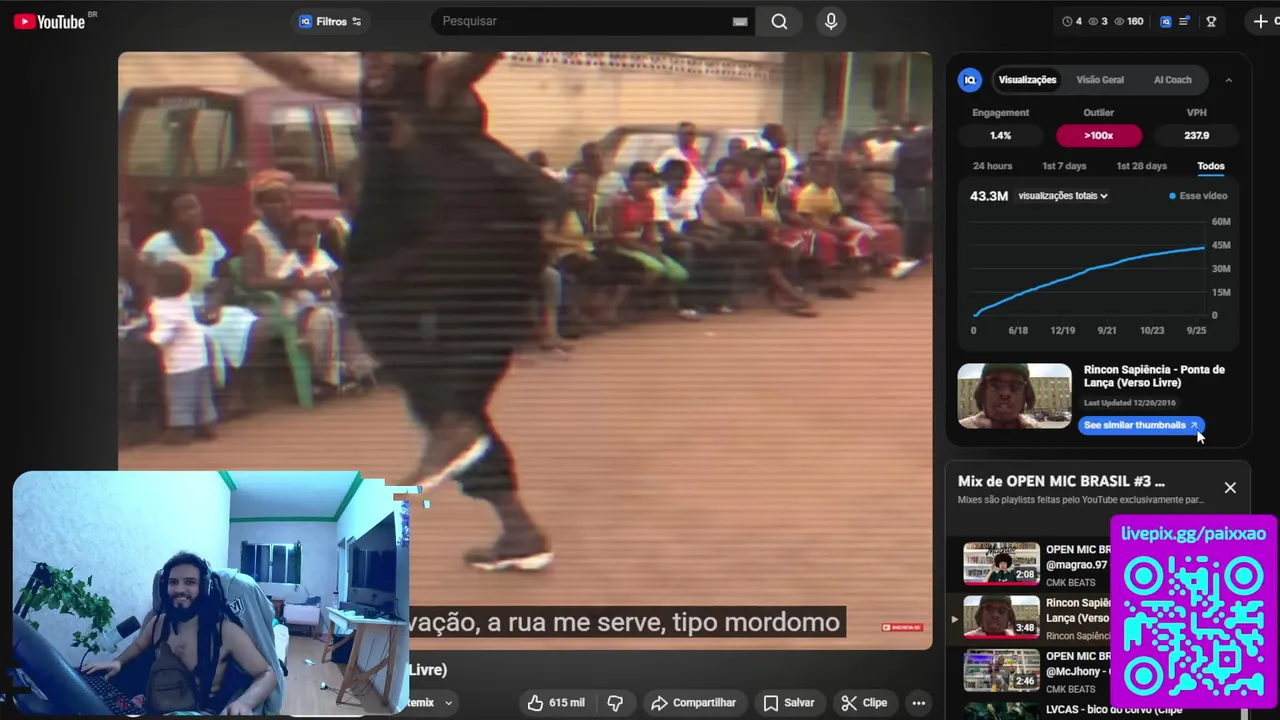The height and width of the screenshot is (720, 1280).
Task: Select the 24 hours range tab
Action: [x=992, y=166]
